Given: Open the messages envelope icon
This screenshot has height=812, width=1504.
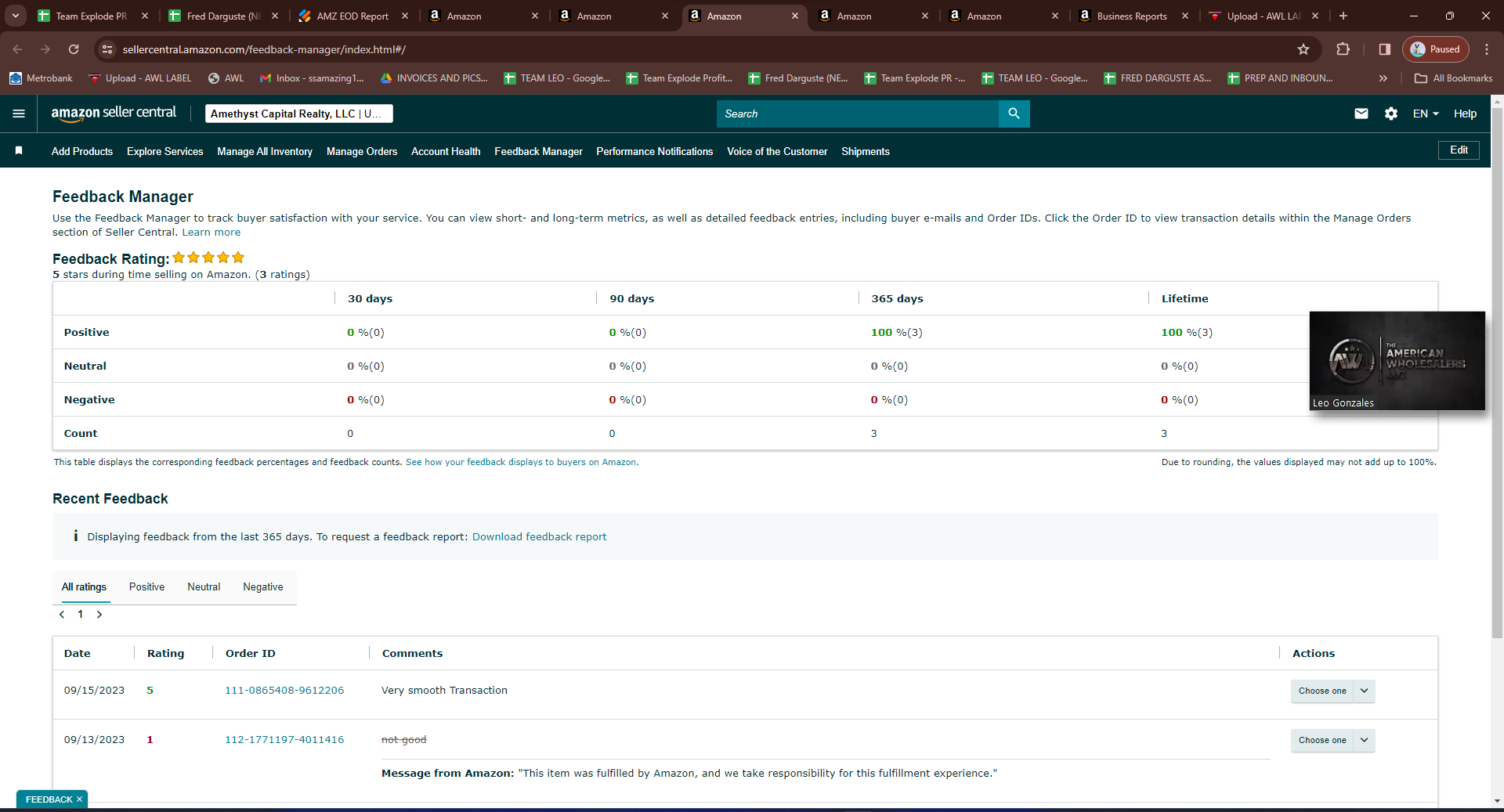Looking at the screenshot, I should click(x=1361, y=114).
